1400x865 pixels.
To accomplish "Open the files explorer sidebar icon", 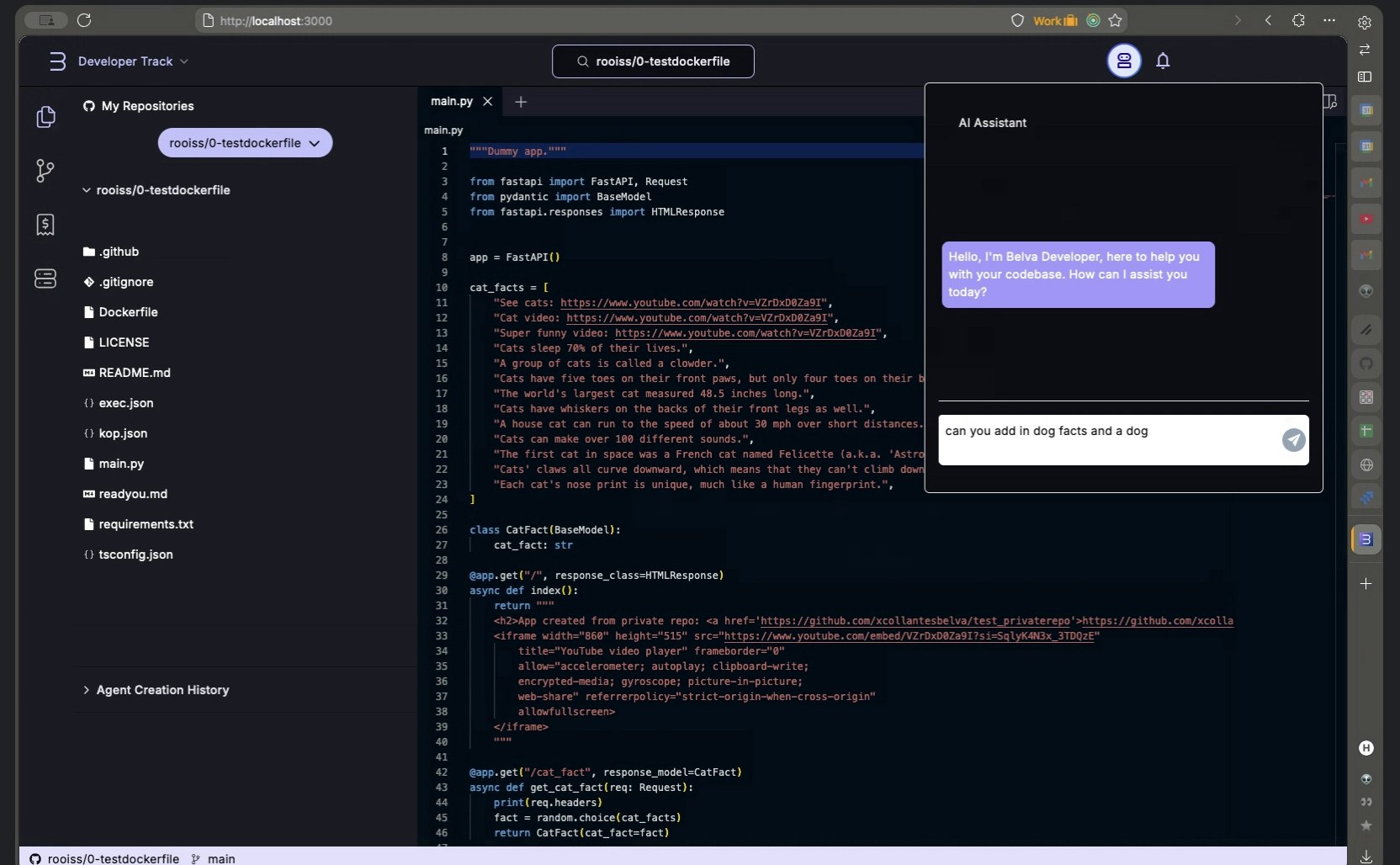I will coord(46,117).
